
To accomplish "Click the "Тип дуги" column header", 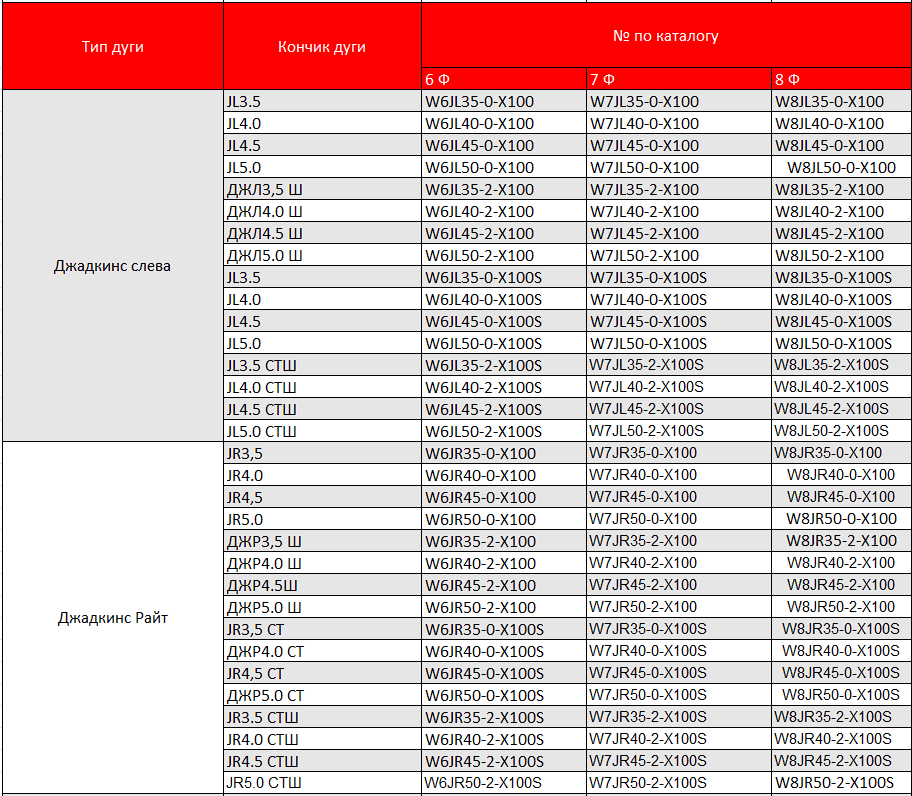I will (112, 47).
